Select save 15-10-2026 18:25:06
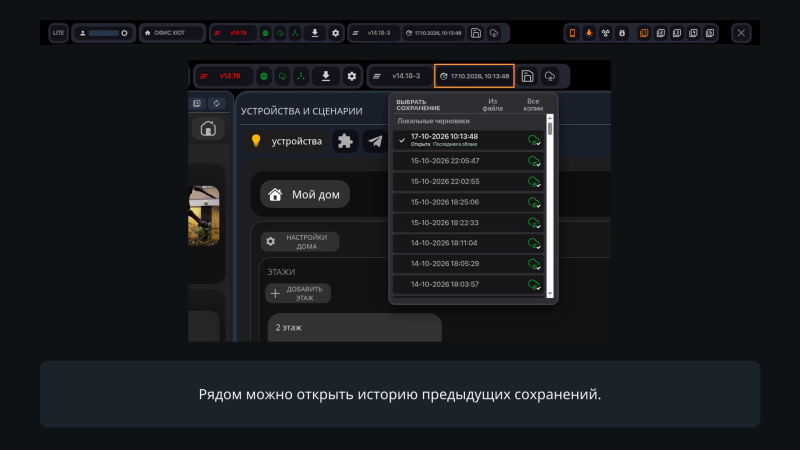800x450 pixels. 468,202
